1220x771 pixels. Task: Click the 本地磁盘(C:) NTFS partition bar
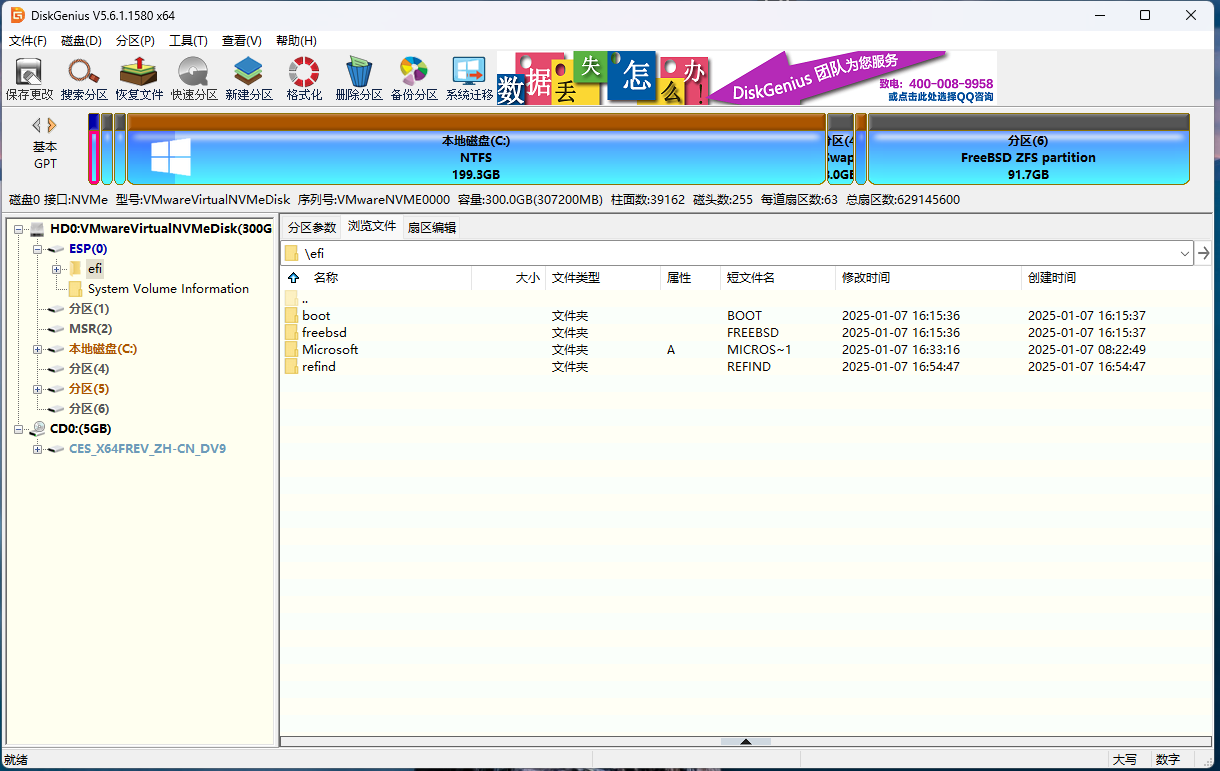[x=476, y=149]
